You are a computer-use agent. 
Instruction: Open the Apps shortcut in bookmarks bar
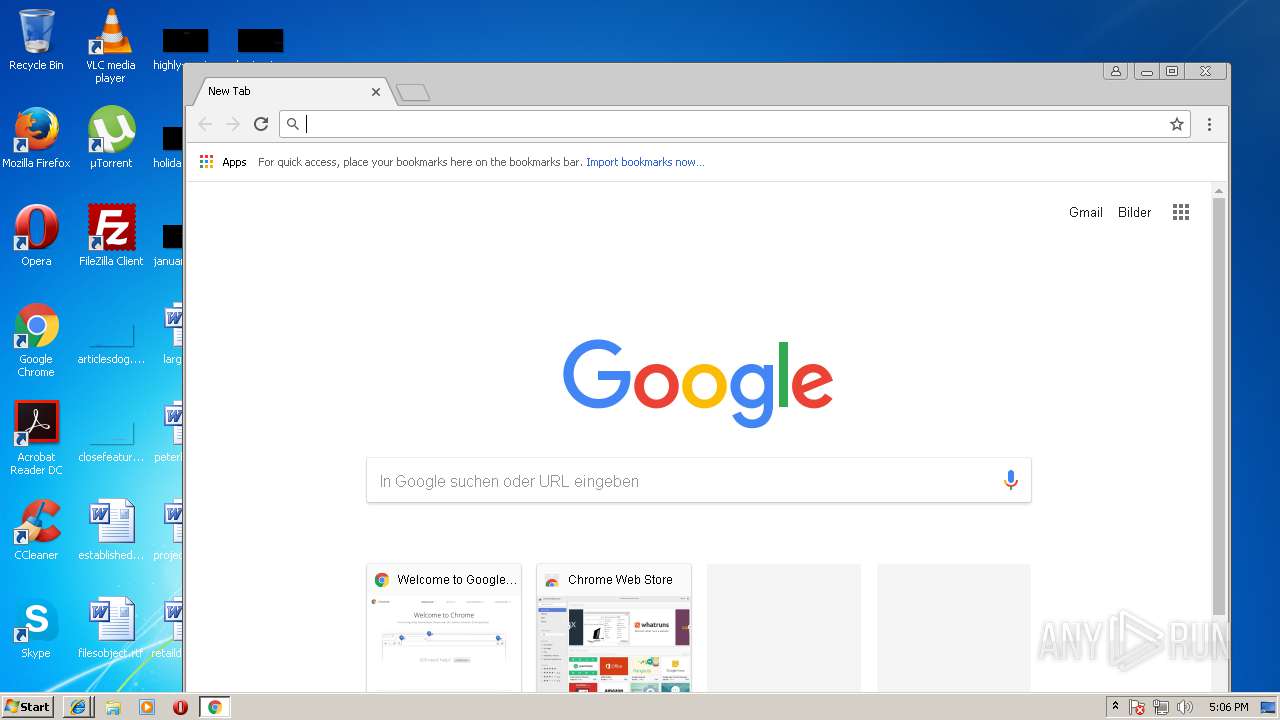click(x=223, y=162)
